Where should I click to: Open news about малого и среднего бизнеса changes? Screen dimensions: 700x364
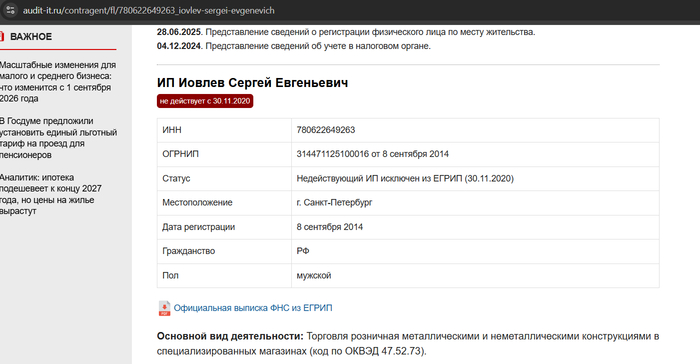pos(58,82)
